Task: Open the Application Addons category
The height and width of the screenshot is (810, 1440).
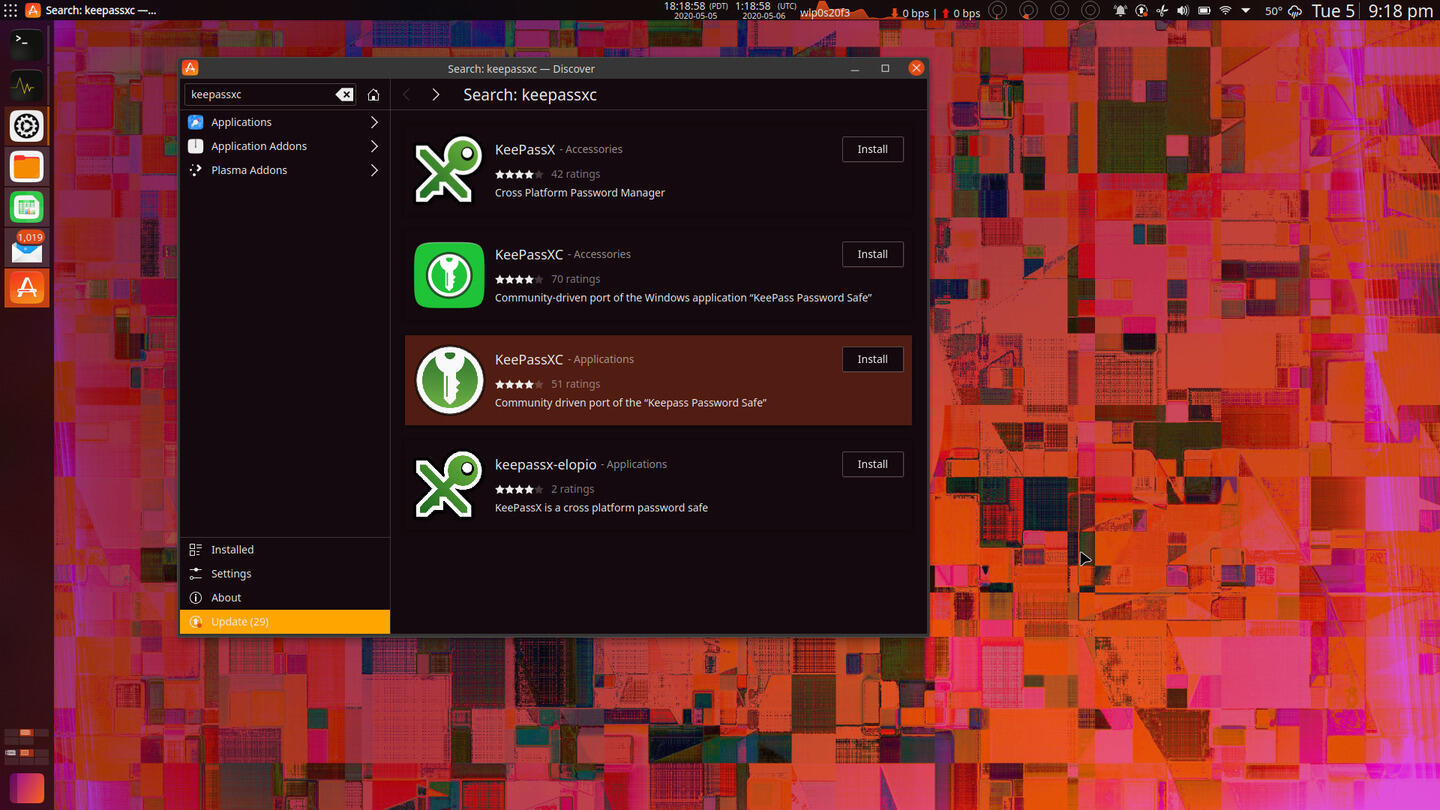Action: pyautogui.click(x=285, y=146)
